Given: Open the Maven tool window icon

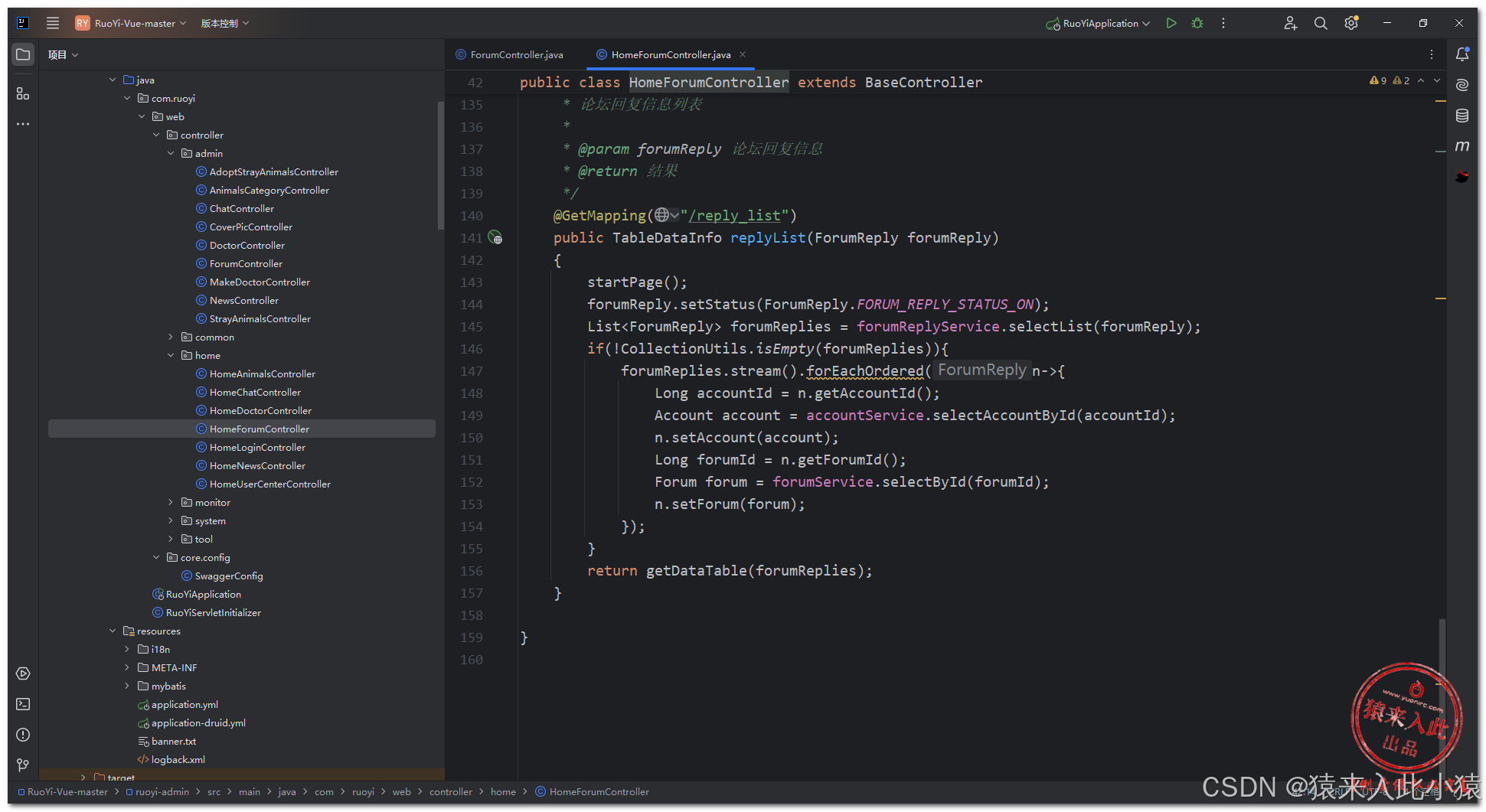Looking at the screenshot, I should 1462,146.
